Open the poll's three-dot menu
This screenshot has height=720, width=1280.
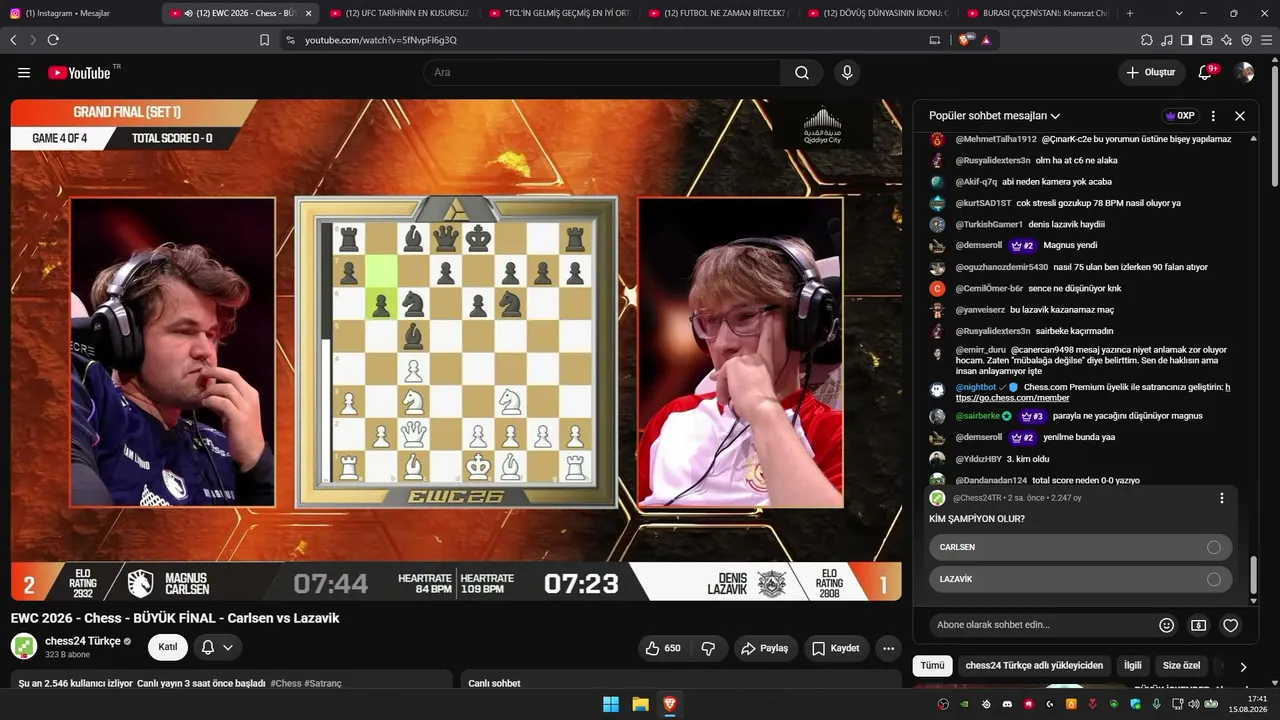[1221, 498]
